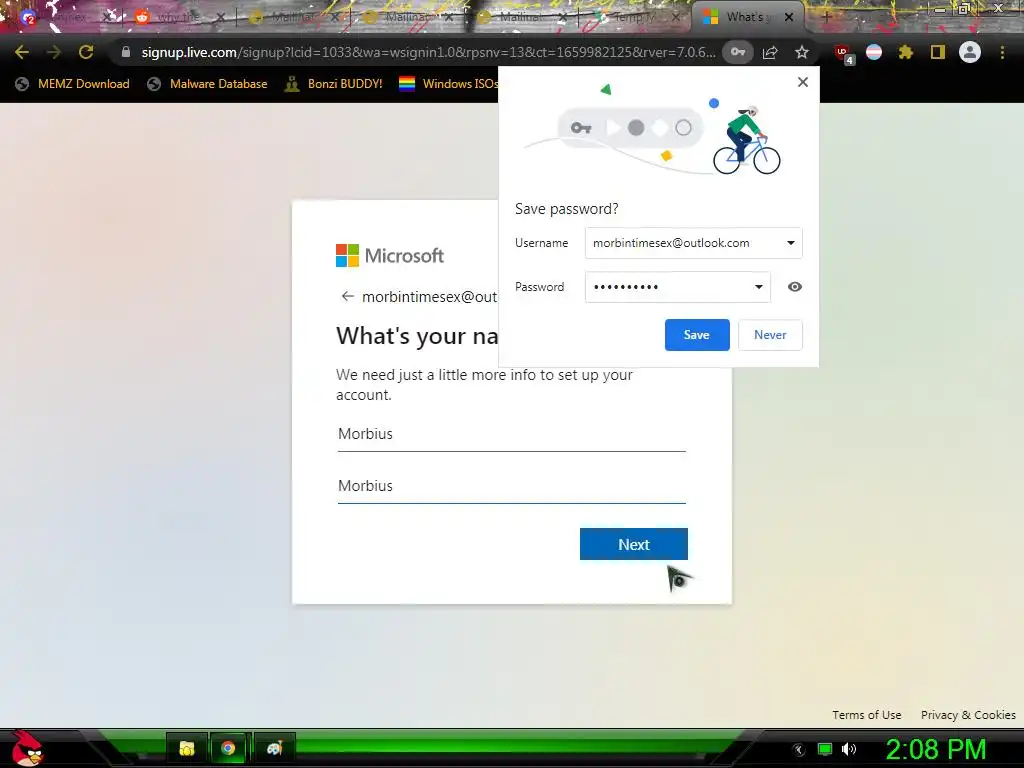This screenshot has height=768, width=1024.
Task: Open the File Explorer taskbar icon
Action: [187, 748]
